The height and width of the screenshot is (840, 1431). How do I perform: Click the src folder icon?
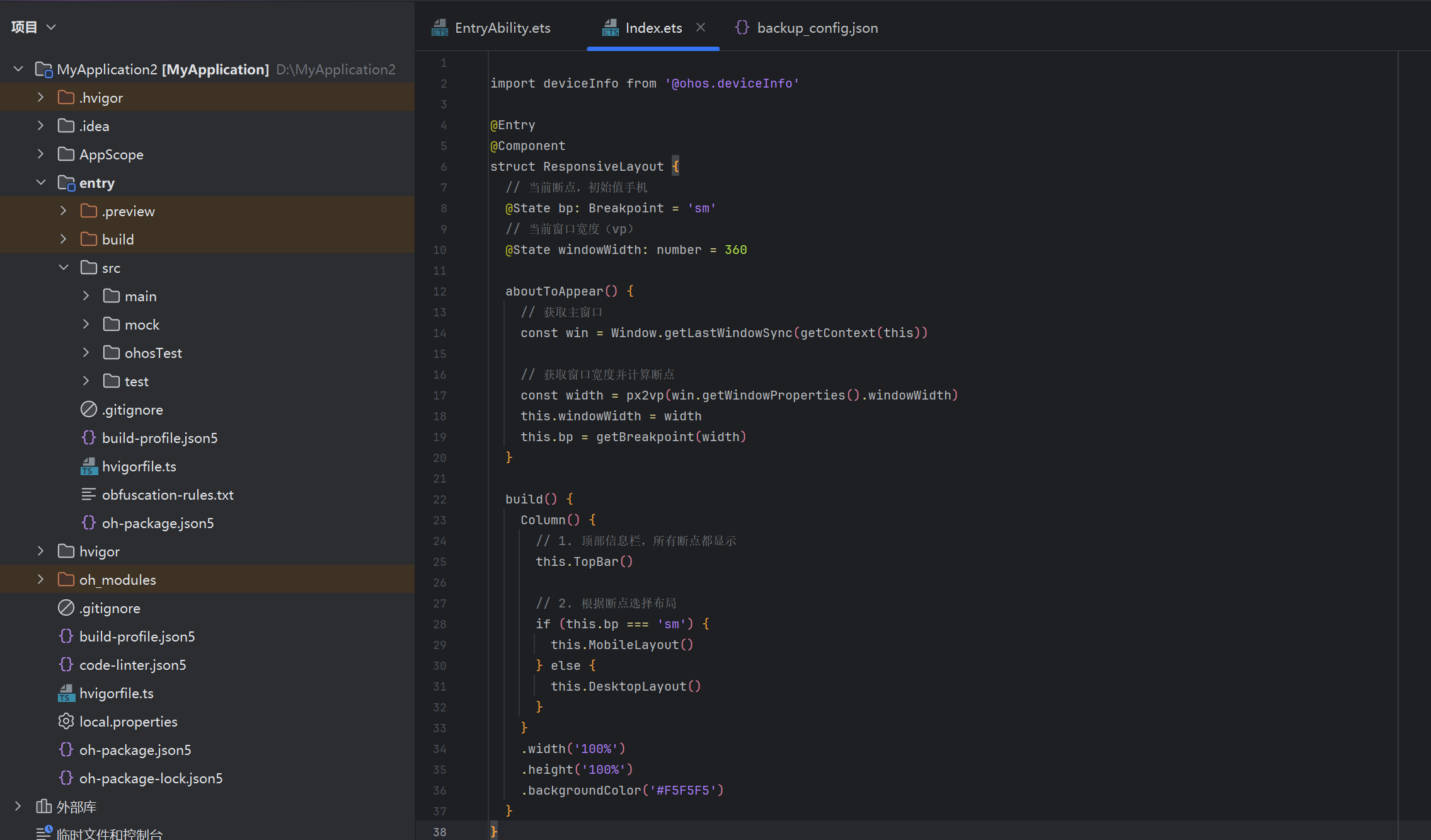pyautogui.click(x=89, y=267)
